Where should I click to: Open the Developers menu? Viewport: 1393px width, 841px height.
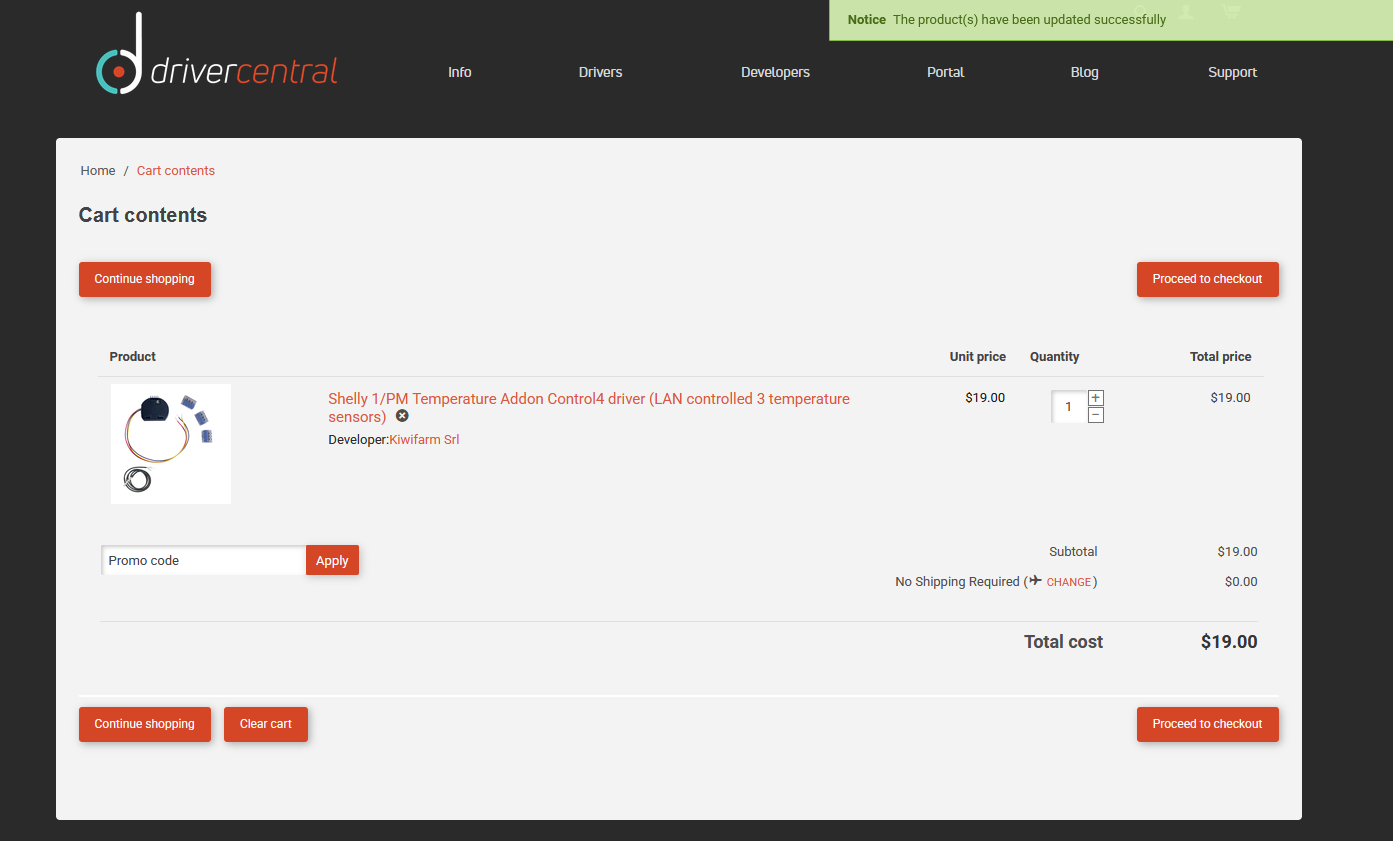coord(775,72)
